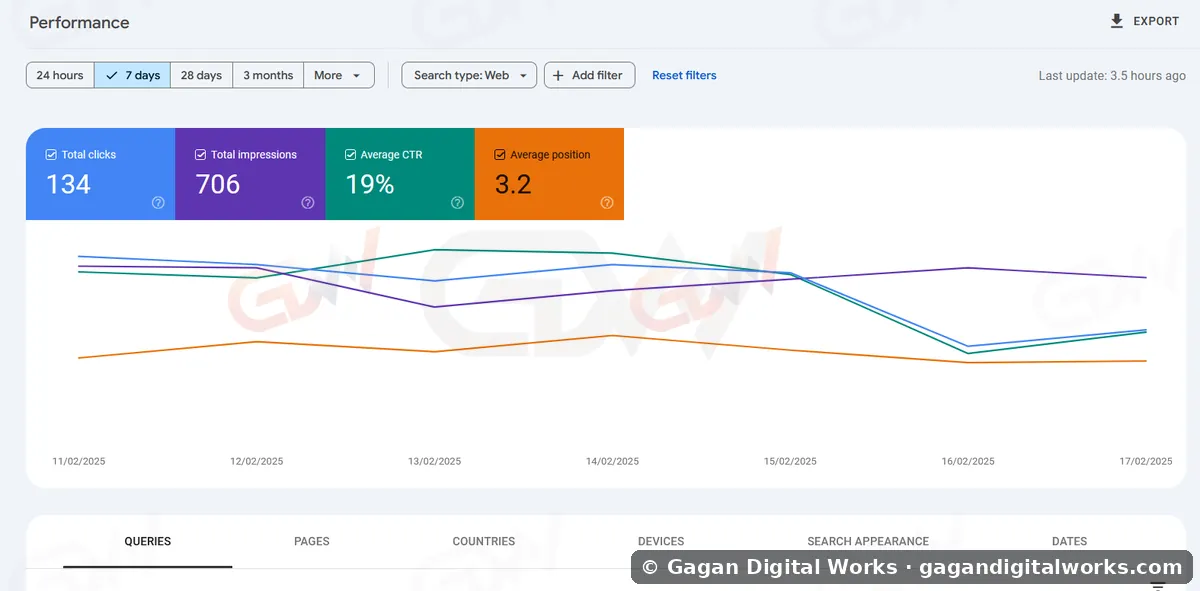
Task: Open help icon on Average position card
Action: pos(607,202)
